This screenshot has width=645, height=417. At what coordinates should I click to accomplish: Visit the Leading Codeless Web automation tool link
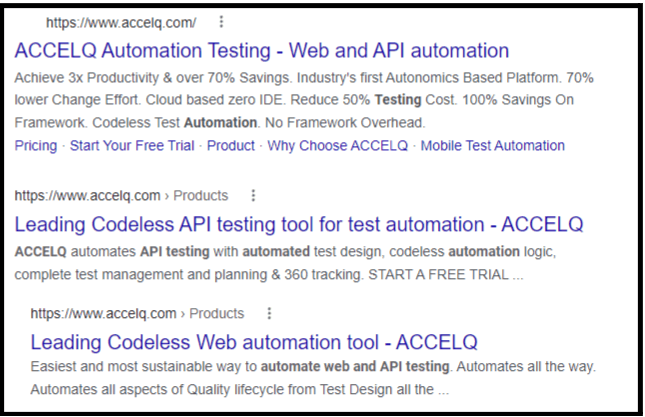point(254,341)
